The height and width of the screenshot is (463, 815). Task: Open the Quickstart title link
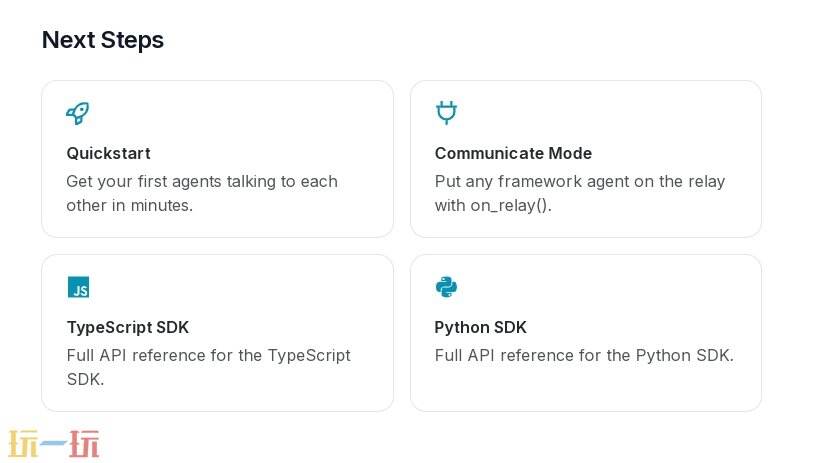(108, 153)
